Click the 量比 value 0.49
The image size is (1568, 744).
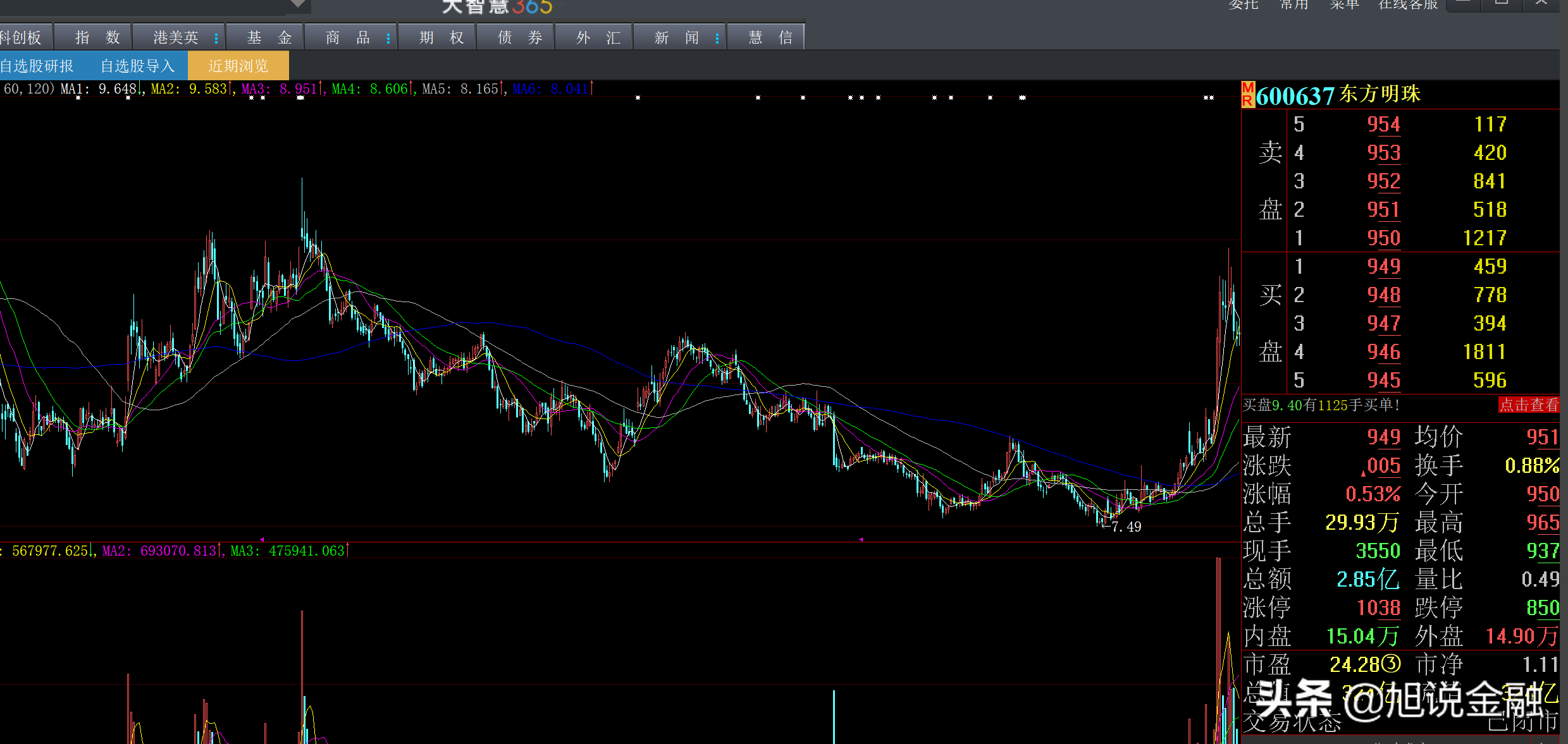pos(1540,579)
